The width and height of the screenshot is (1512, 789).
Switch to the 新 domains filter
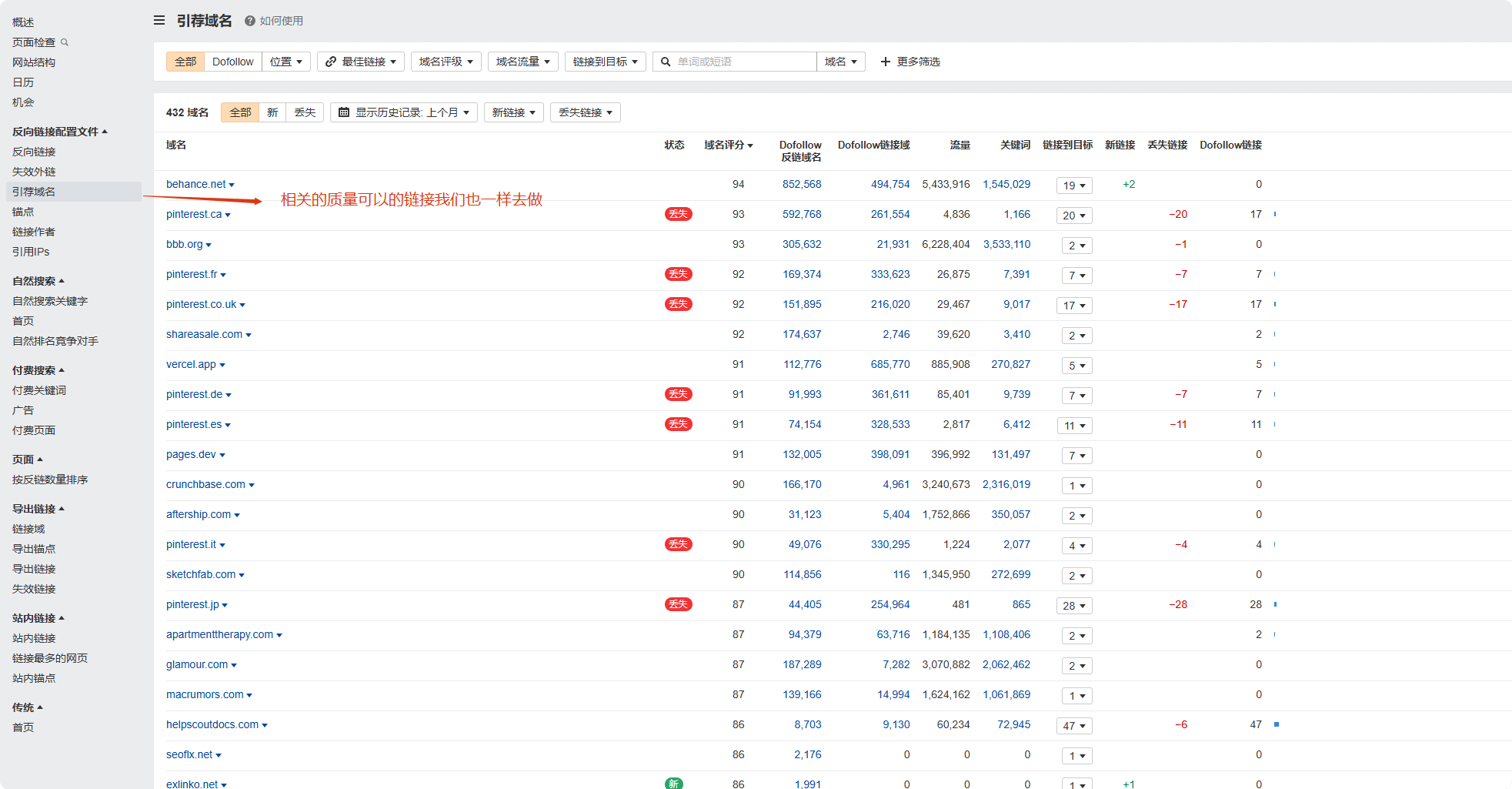coord(272,112)
